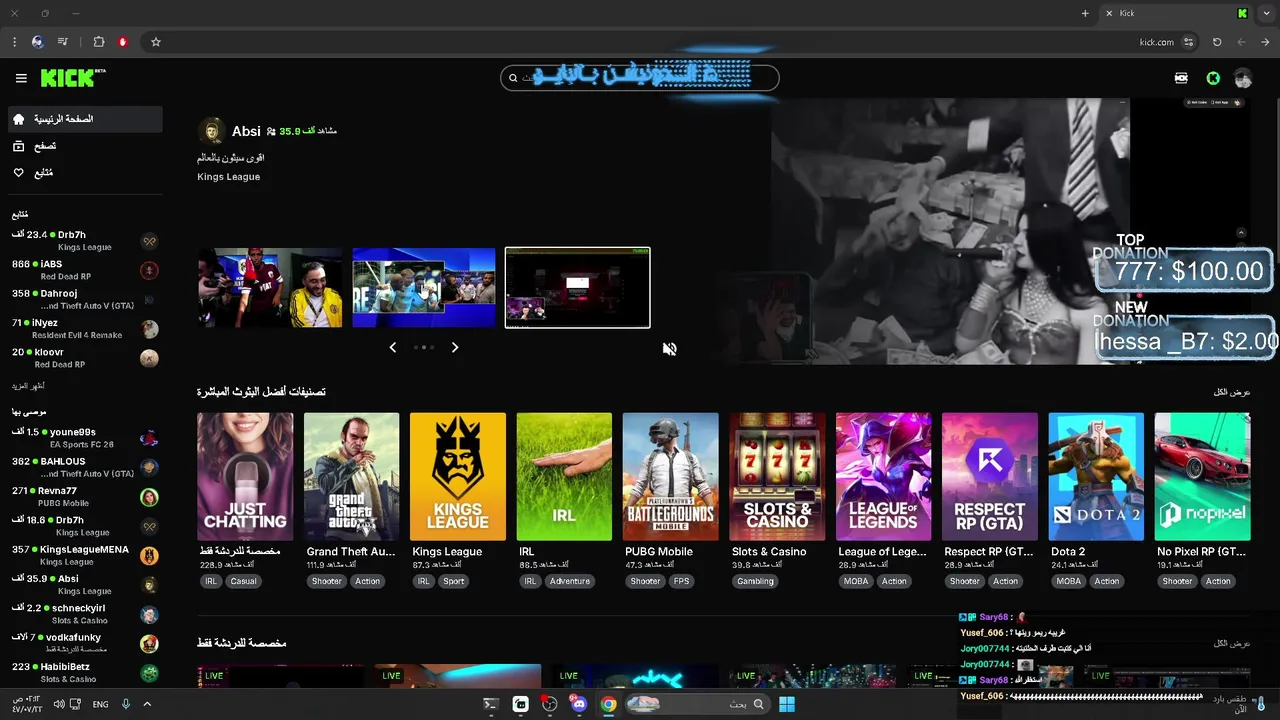
Task: Open iNyez followed channel
Action: [84, 329]
